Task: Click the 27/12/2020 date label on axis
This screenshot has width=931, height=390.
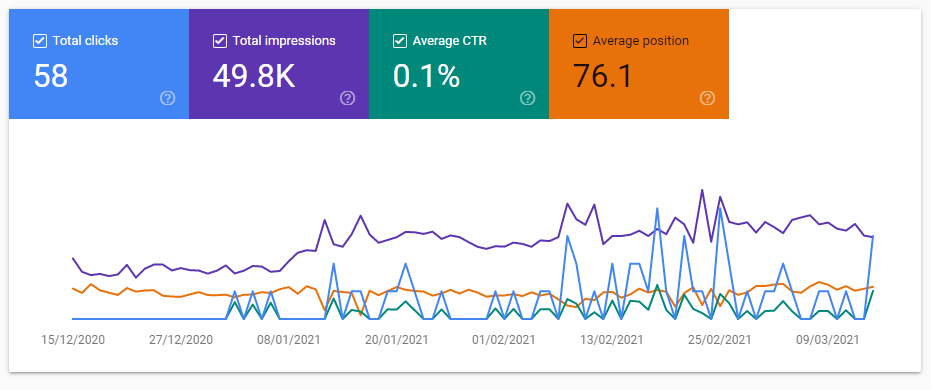Action: click(180, 340)
